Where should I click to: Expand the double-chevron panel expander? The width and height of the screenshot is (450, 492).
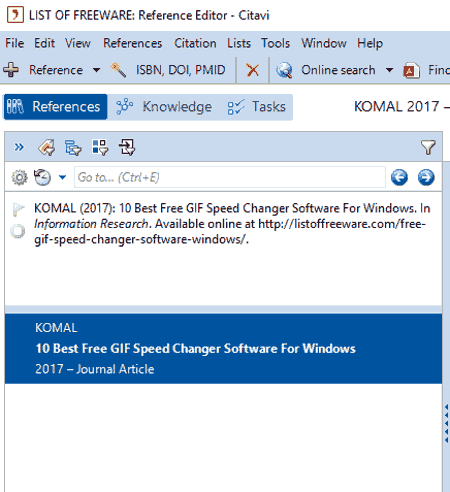click(x=19, y=147)
